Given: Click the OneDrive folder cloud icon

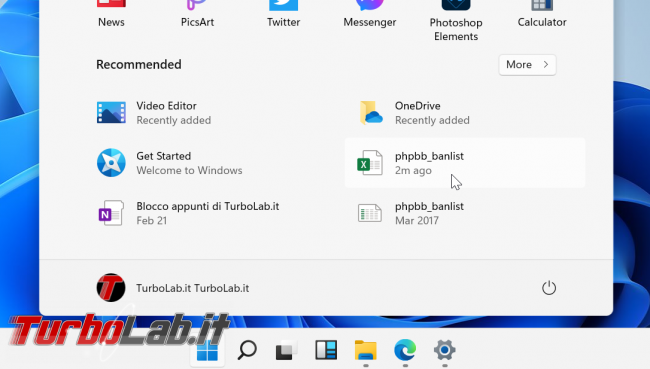Looking at the screenshot, I should pos(370,112).
